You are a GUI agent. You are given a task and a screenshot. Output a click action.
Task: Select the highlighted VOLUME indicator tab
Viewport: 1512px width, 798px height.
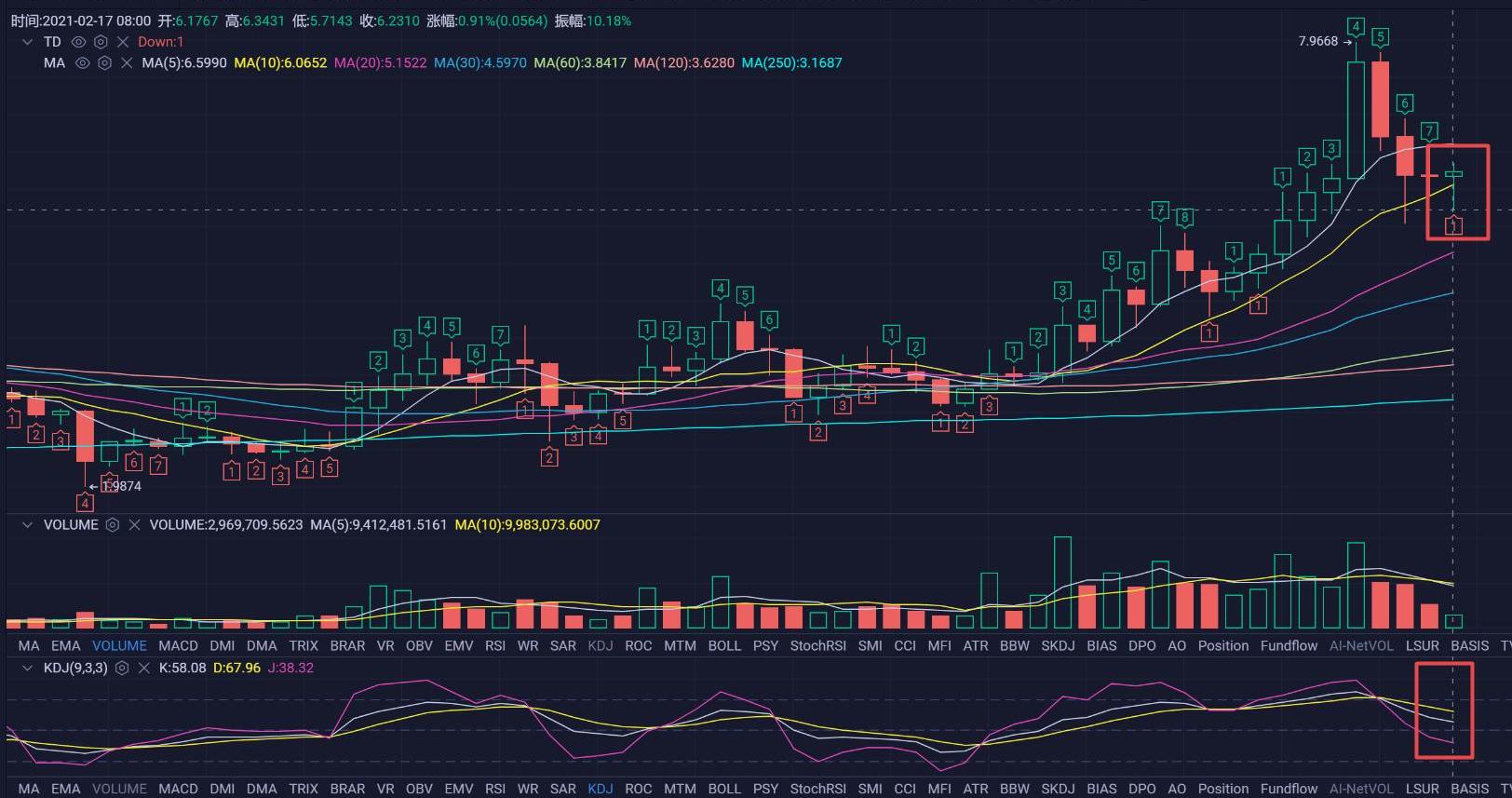click(x=119, y=645)
